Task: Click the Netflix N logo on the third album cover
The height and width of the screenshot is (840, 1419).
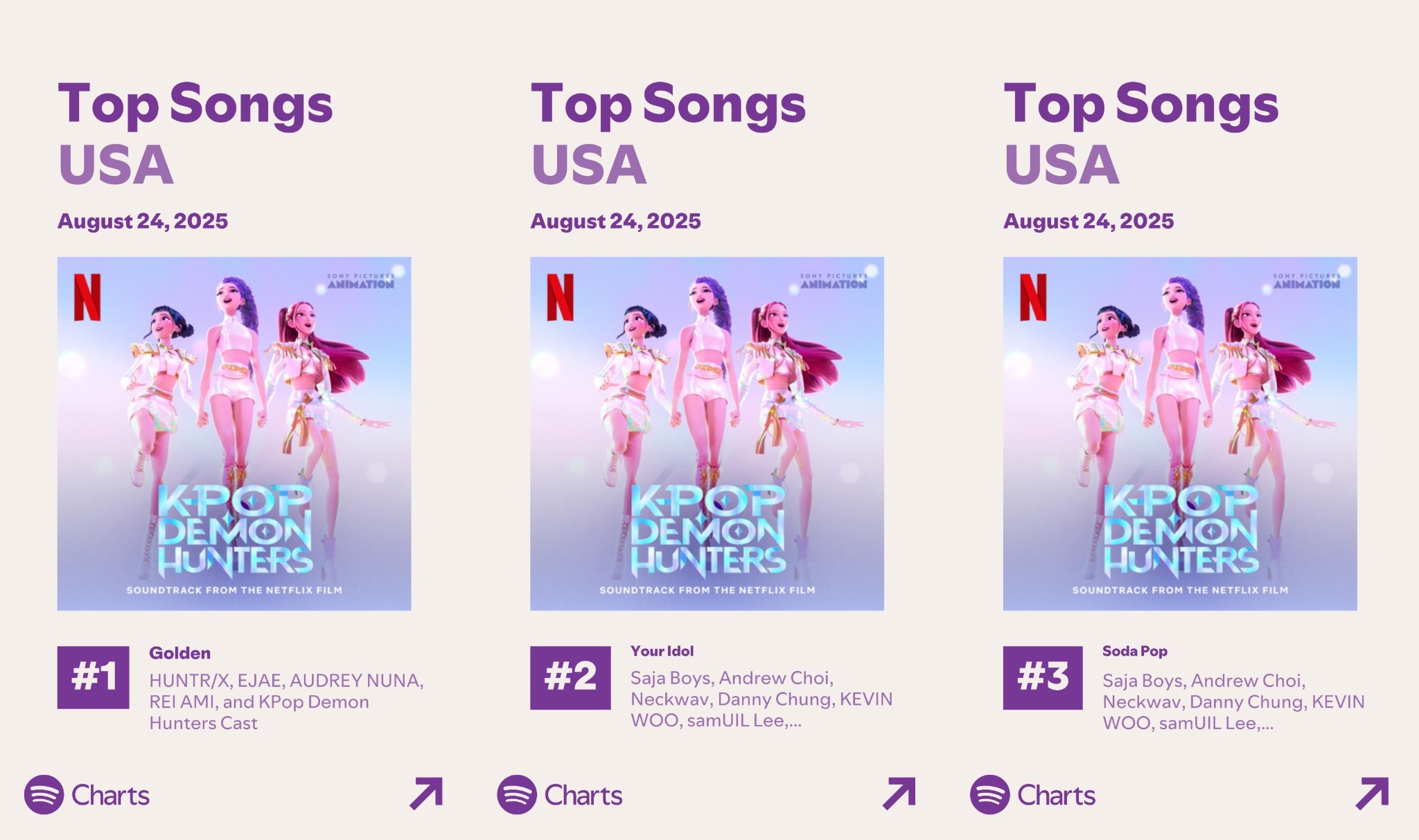Action: point(1033,297)
